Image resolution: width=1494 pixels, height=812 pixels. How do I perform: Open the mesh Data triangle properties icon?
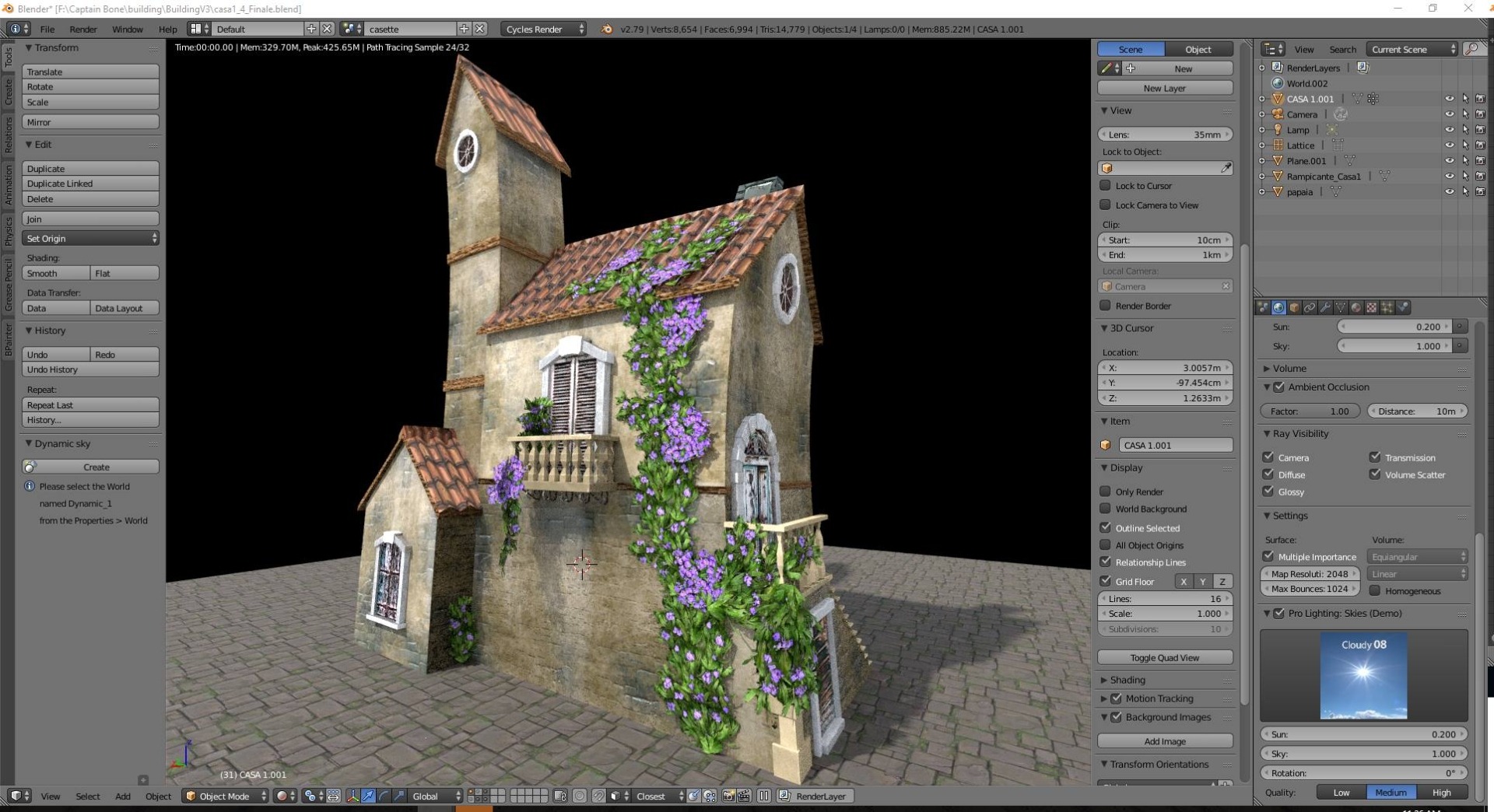pos(1341,307)
